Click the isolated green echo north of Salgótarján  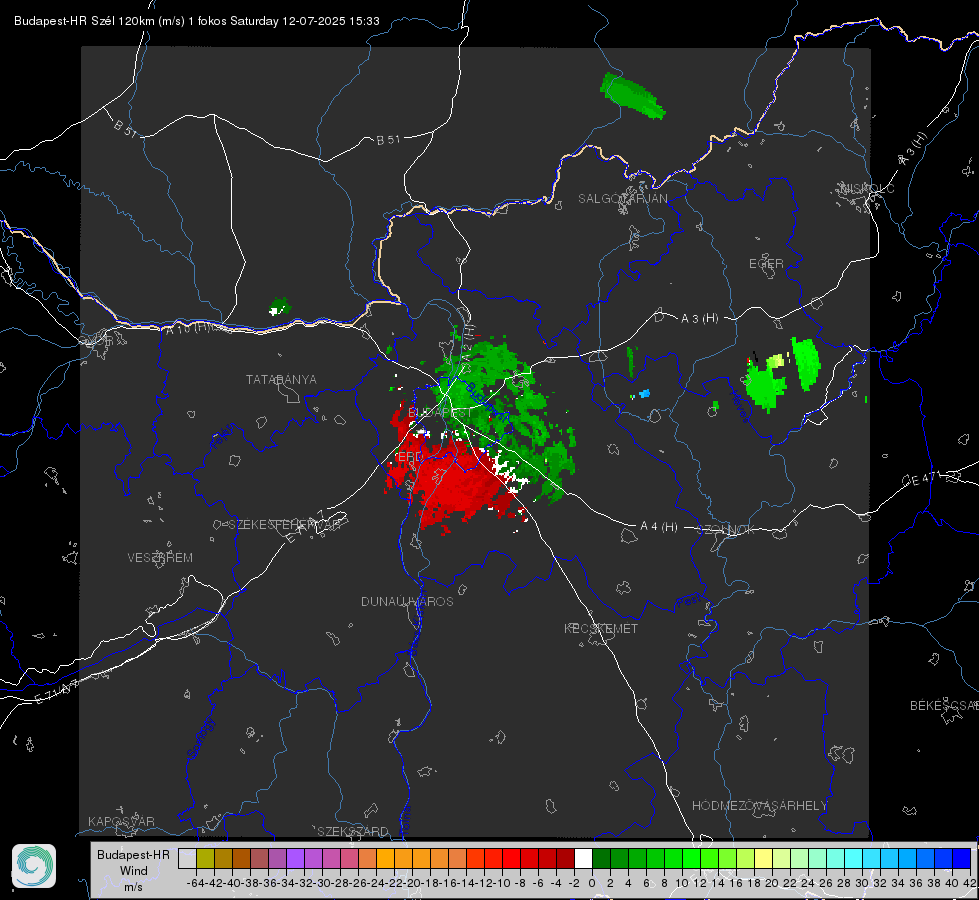coord(632,96)
